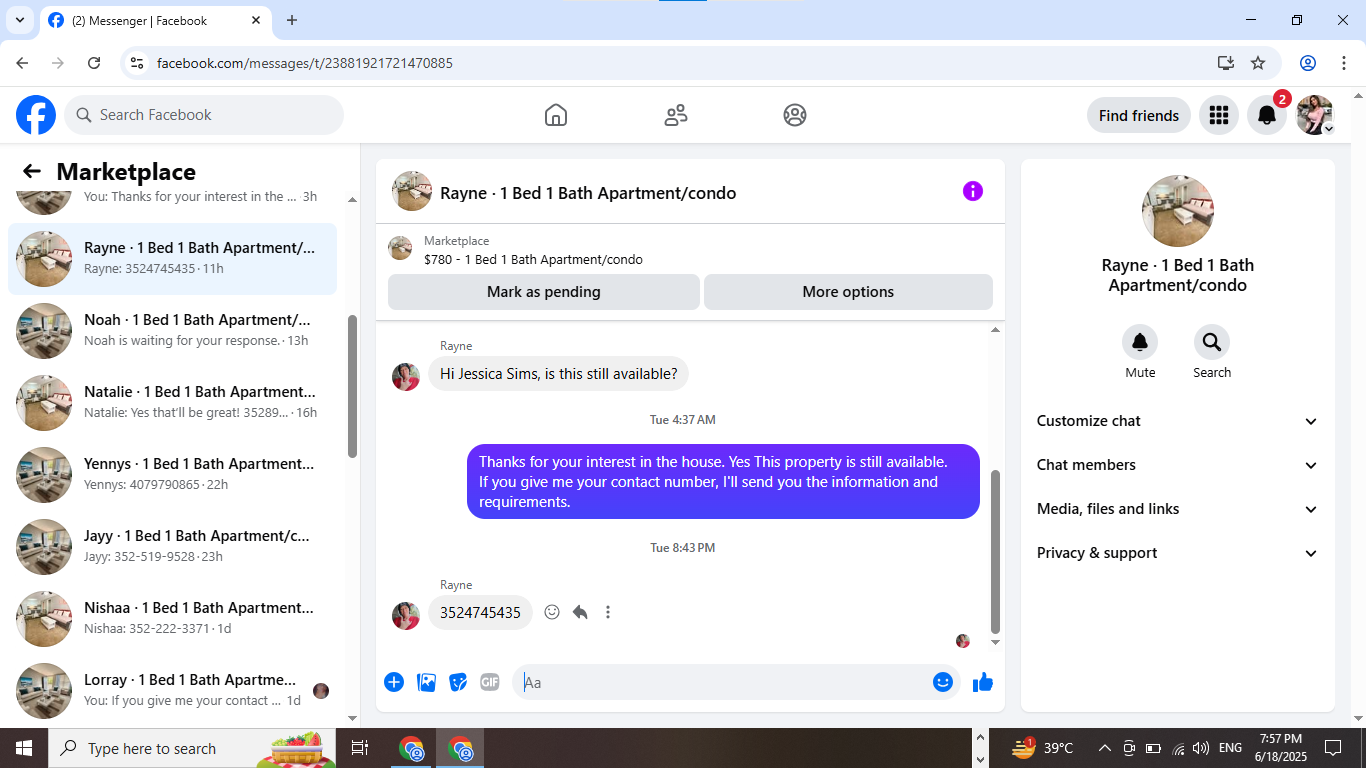This screenshot has width=1366, height=768.
Task: Click the Find friends button
Action: pyautogui.click(x=1139, y=115)
